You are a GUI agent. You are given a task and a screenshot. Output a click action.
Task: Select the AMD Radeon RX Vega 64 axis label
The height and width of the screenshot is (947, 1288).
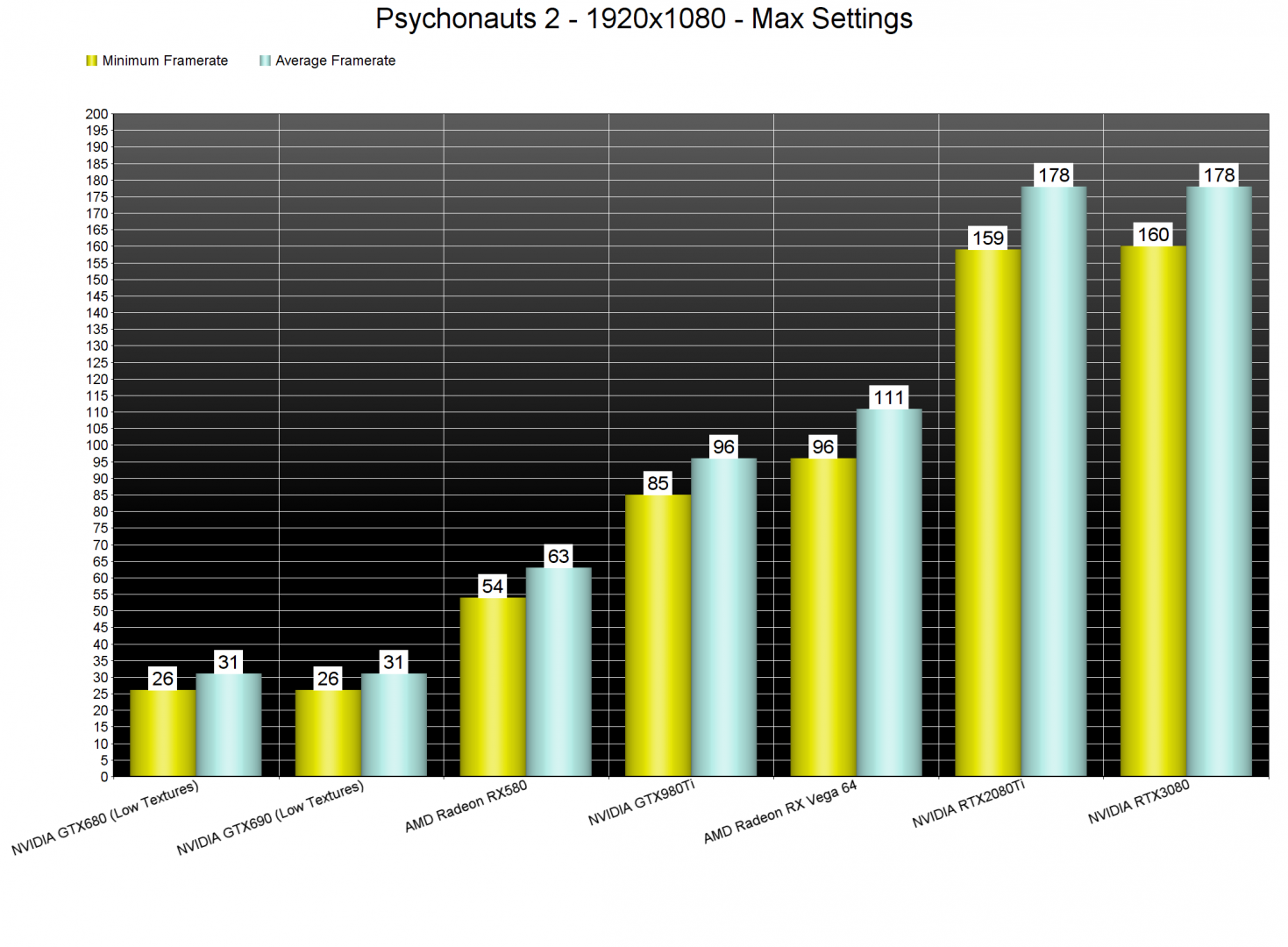click(x=779, y=812)
